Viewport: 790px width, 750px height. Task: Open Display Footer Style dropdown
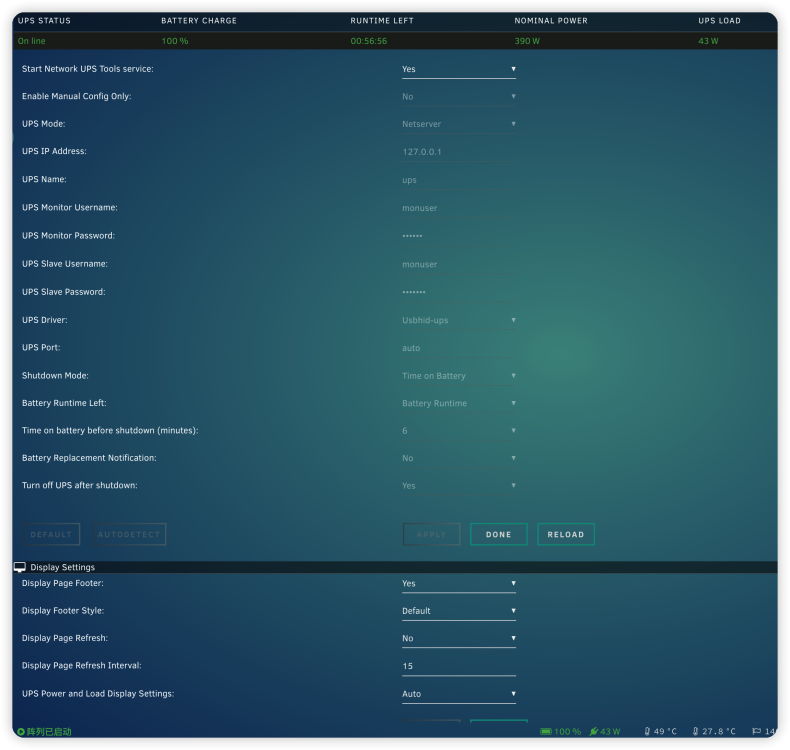click(458, 611)
